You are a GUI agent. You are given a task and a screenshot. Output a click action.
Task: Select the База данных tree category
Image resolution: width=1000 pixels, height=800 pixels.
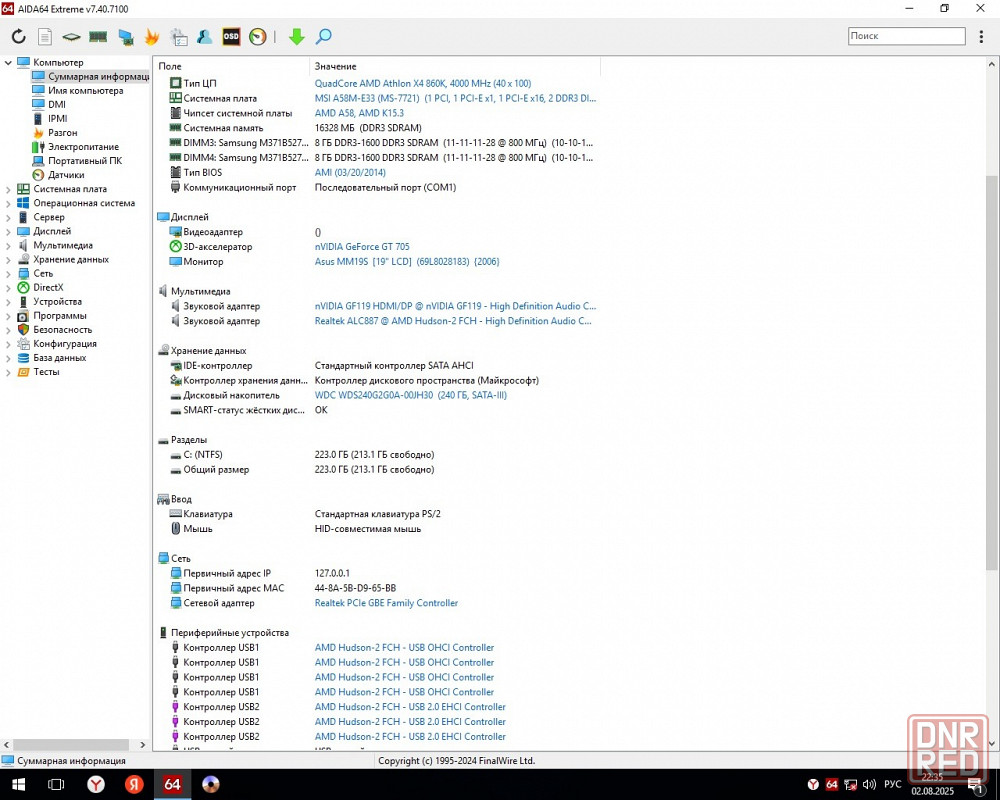[x=60, y=358]
